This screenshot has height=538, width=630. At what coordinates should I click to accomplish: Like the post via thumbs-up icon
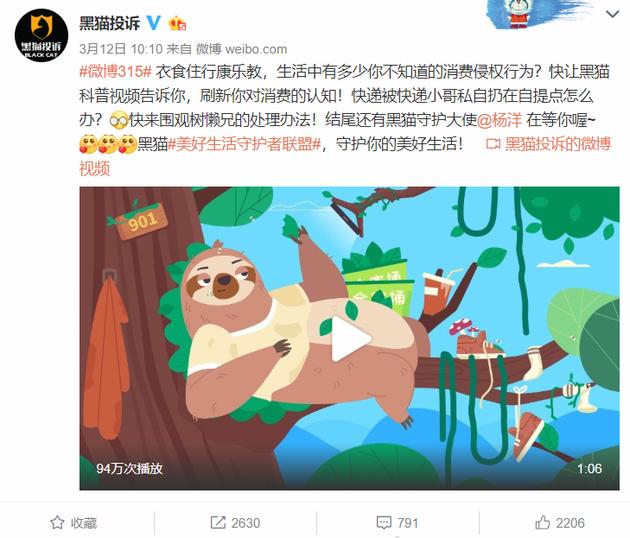[542, 523]
